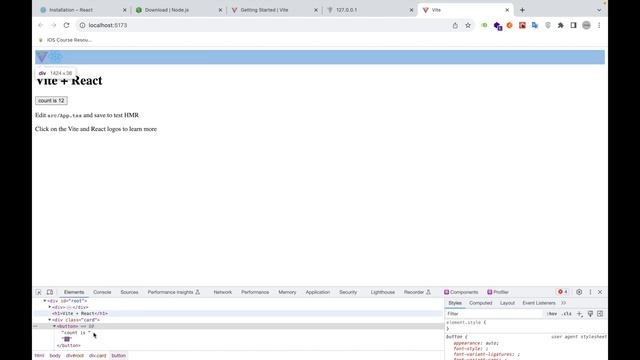This screenshot has height=360, width=640.
Task: Bookmark this page with star icon
Action: coord(468,25)
